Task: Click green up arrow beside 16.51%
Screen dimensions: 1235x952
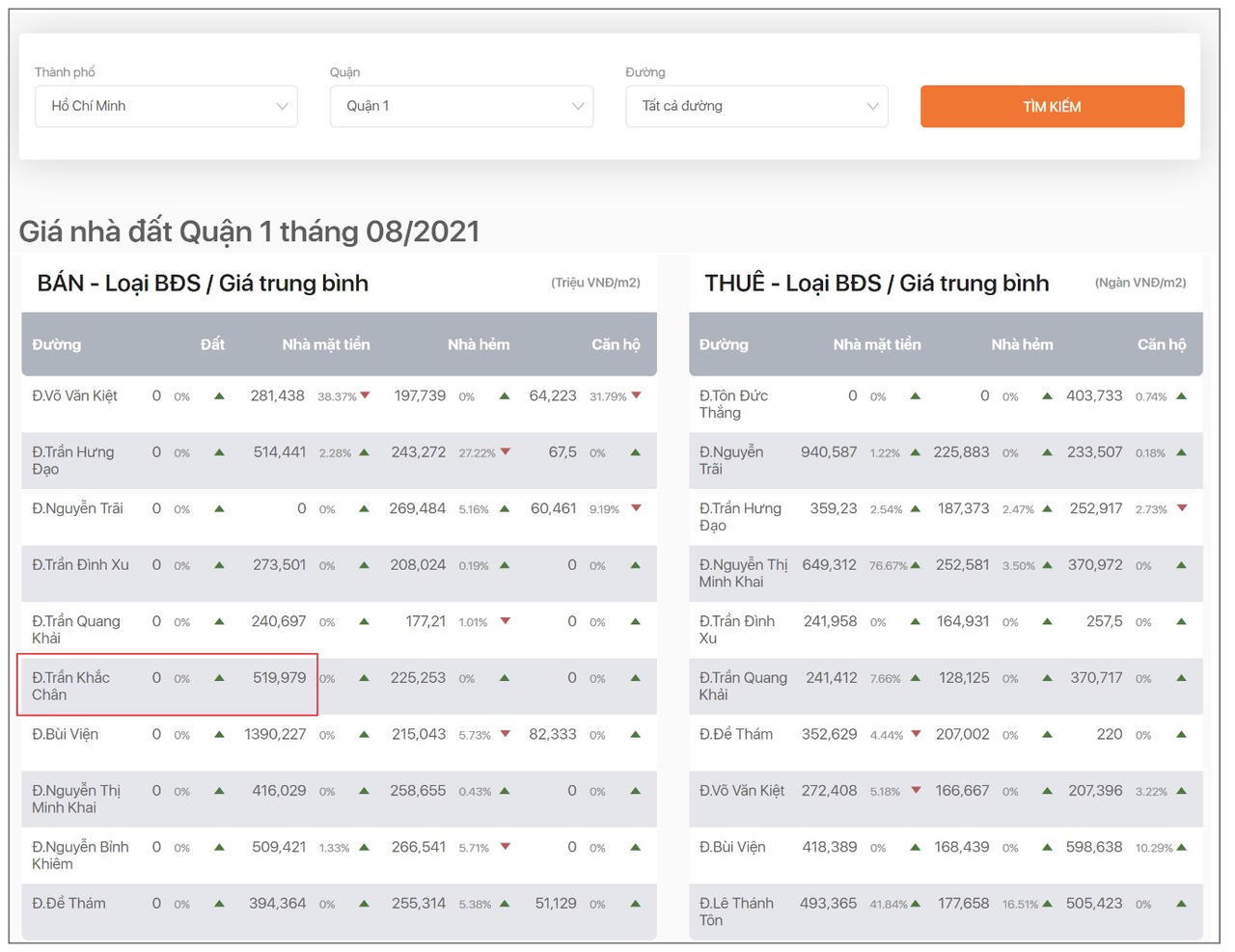Action: (x=1047, y=904)
